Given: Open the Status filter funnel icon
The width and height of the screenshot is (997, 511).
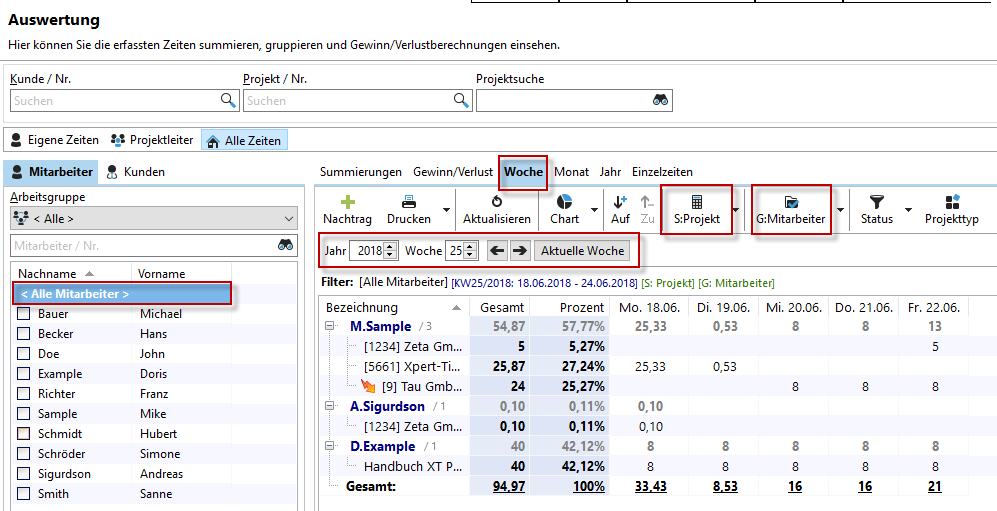Looking at the screenshot, I should 877,202.
